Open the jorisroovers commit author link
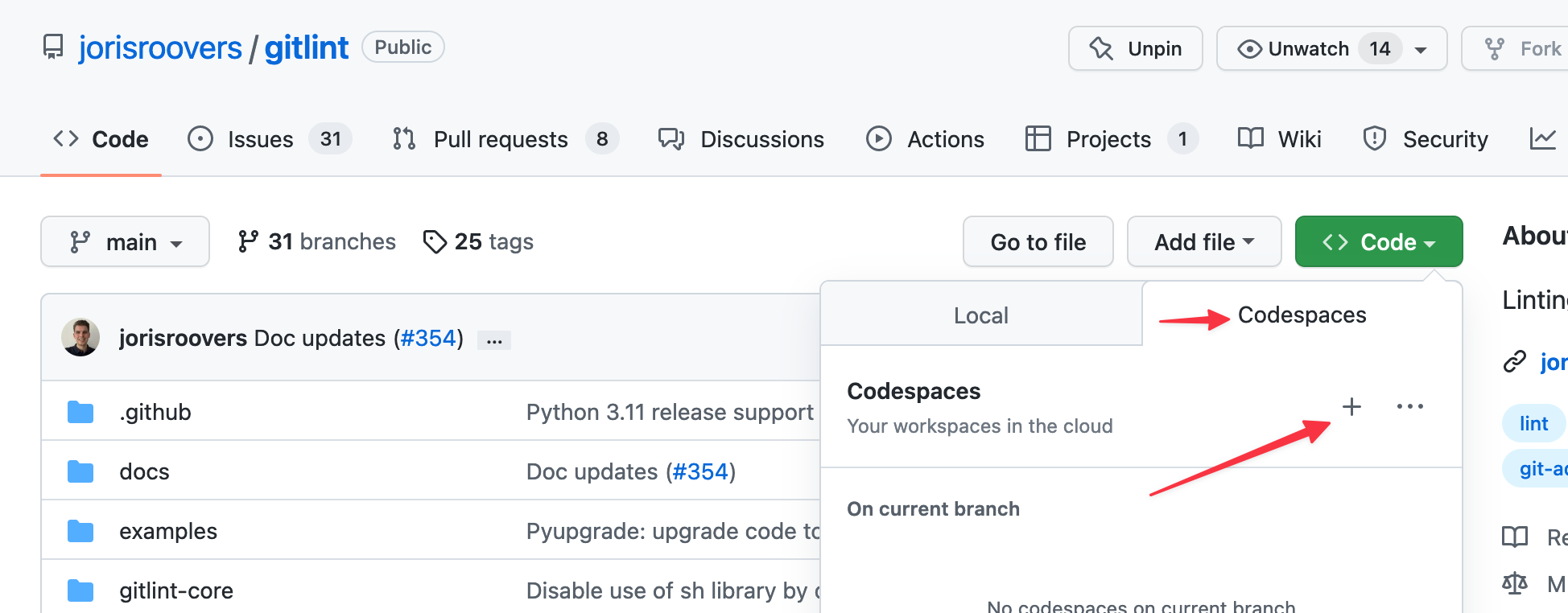The height and width of the screenshot is (613, 1568). coord(184,338)
